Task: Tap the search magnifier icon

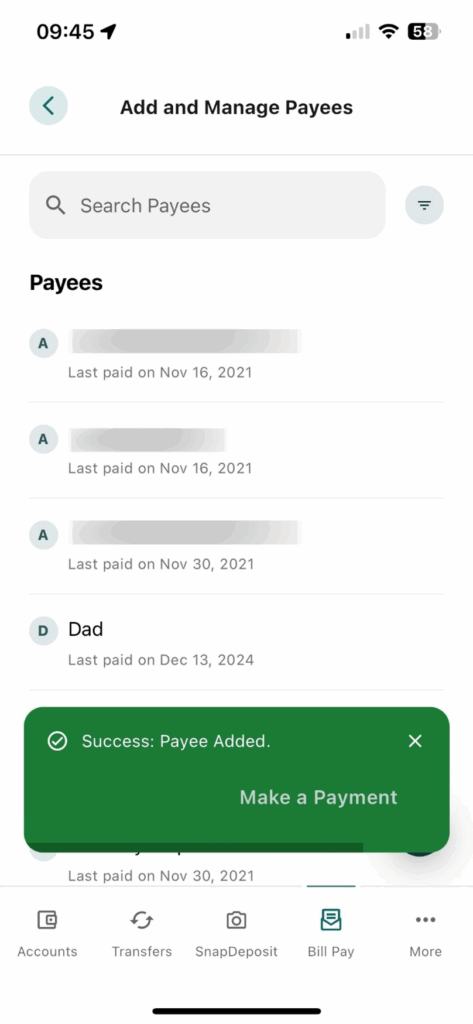Action: 56,205
